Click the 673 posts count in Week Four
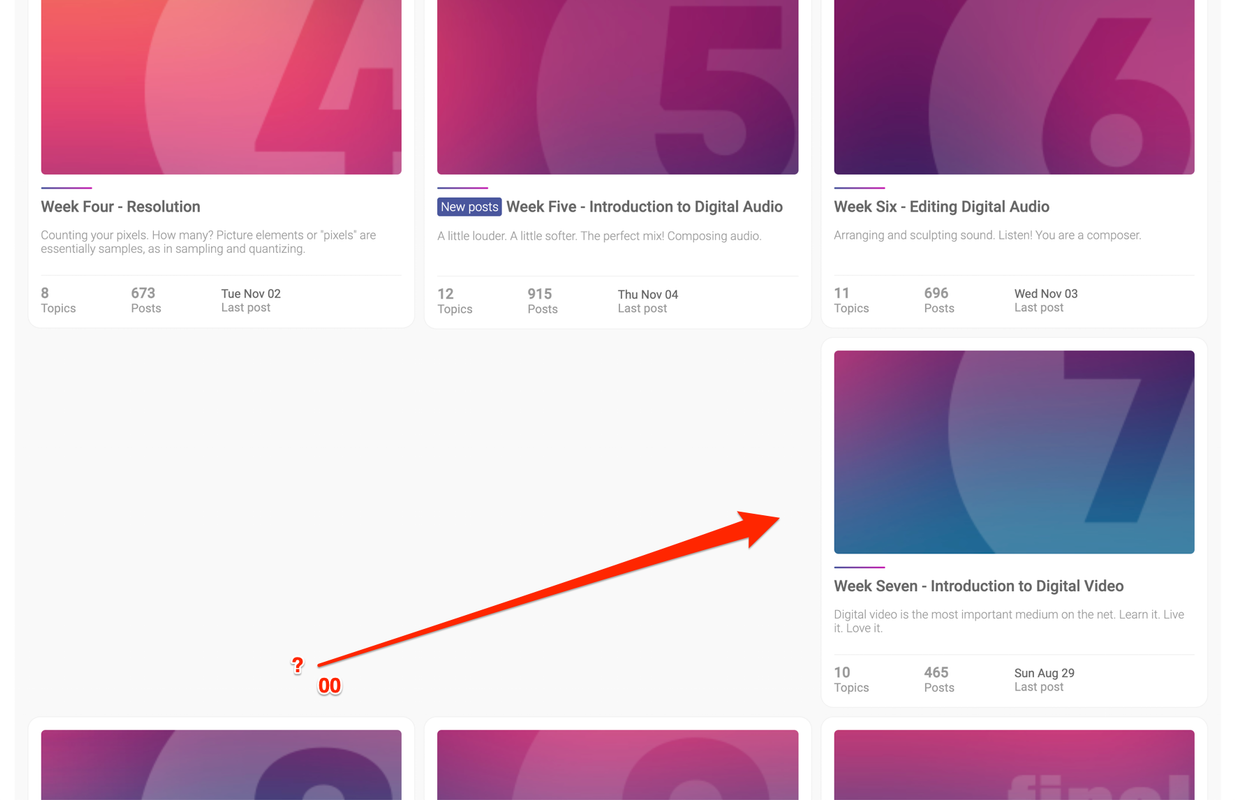1257x800 pixels. pos(143,293)
